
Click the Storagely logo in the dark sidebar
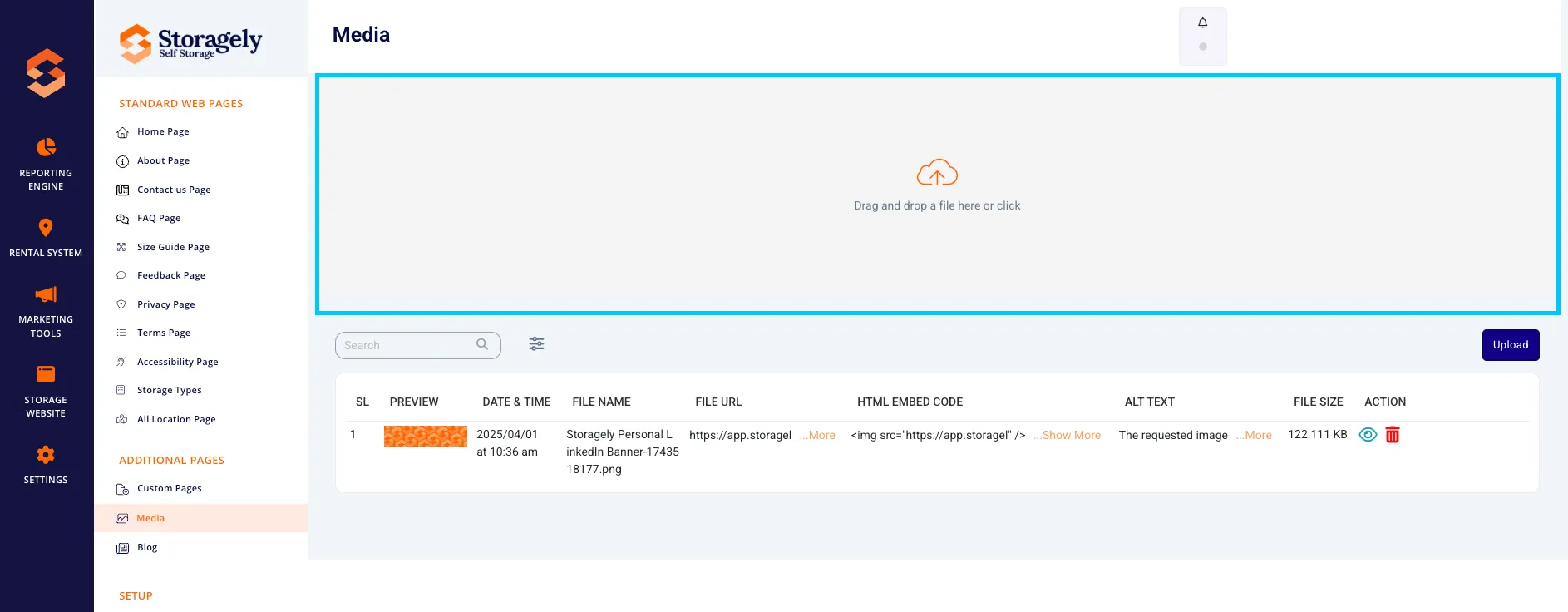point(46,73)
